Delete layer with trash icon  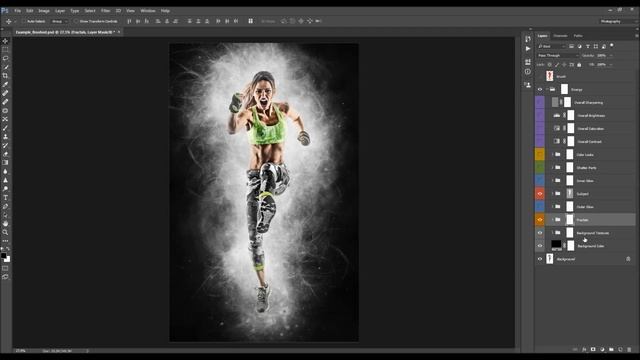point(629,349)
